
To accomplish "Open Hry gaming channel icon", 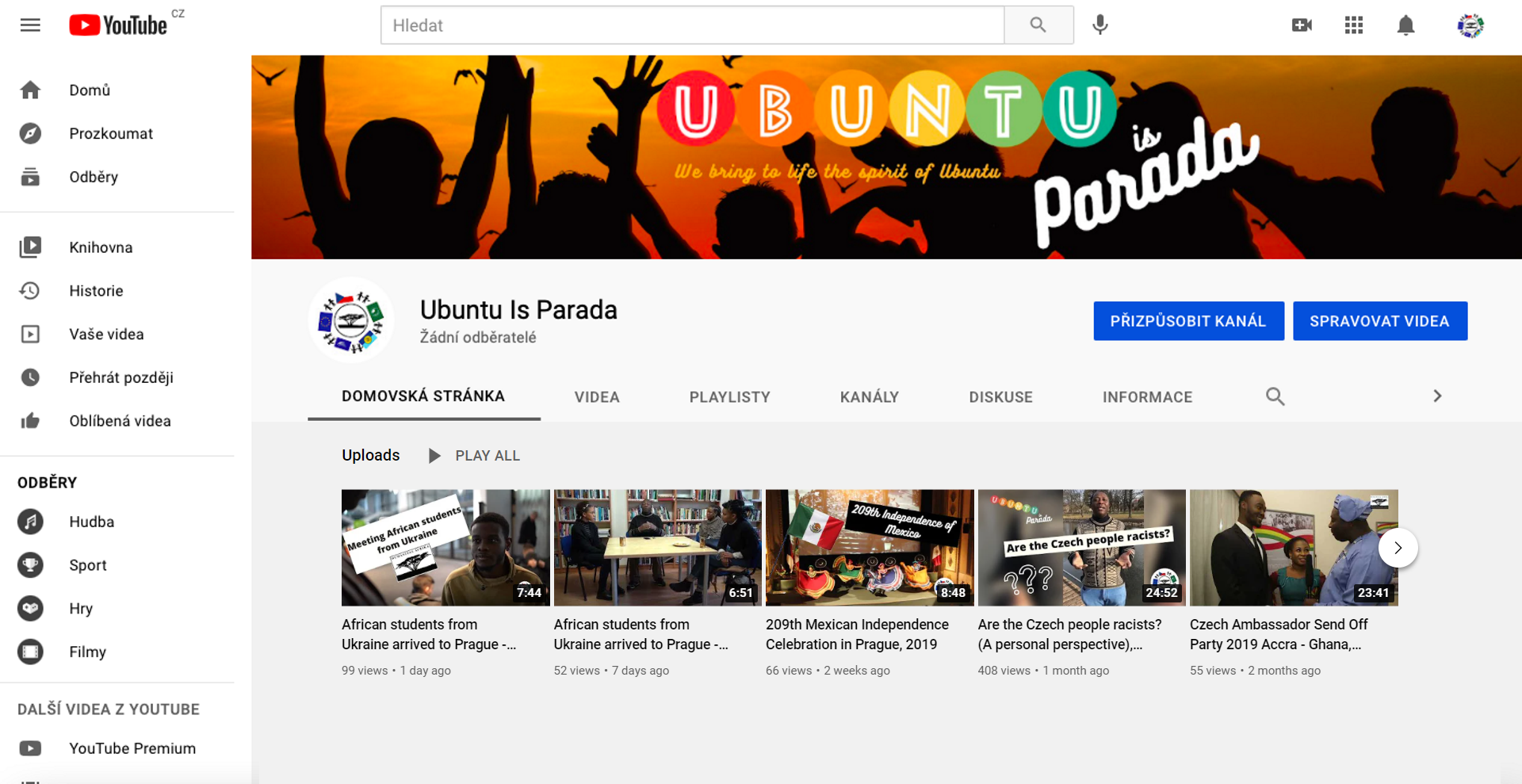I will (x=30, y=608).
